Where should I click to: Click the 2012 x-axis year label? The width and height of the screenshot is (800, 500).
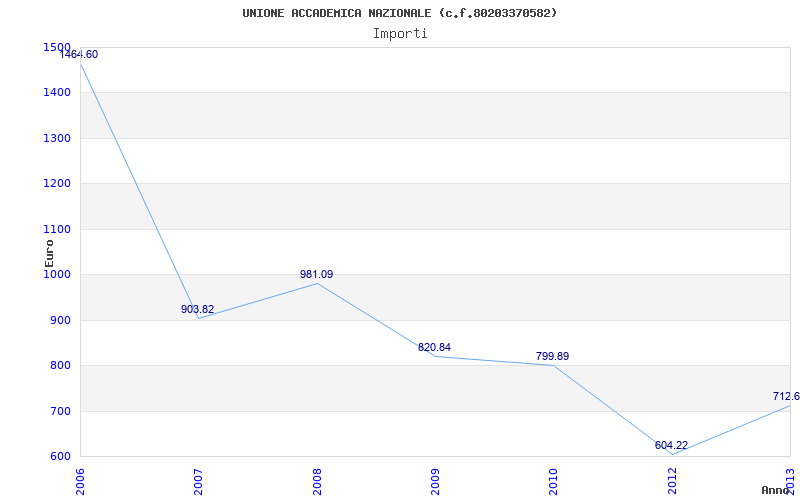point(672,482)
